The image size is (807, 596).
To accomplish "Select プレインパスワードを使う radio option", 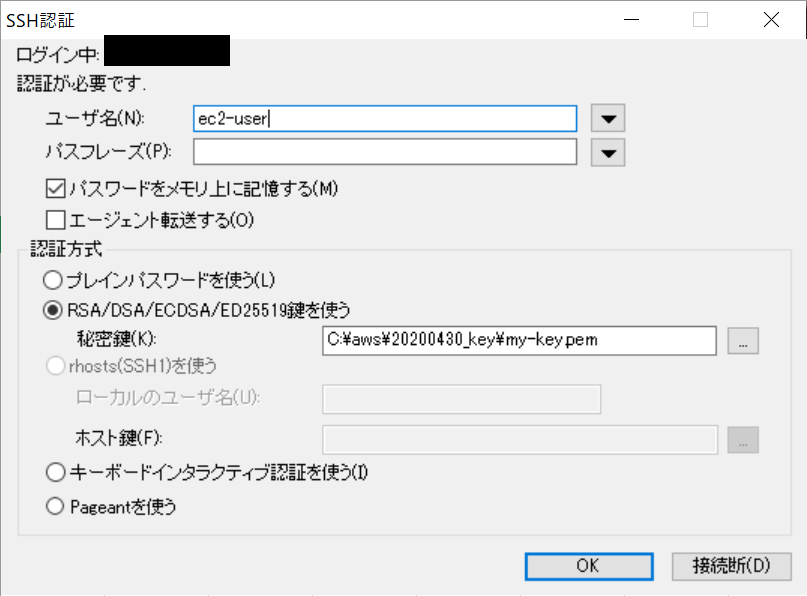I will coord(53,281).
